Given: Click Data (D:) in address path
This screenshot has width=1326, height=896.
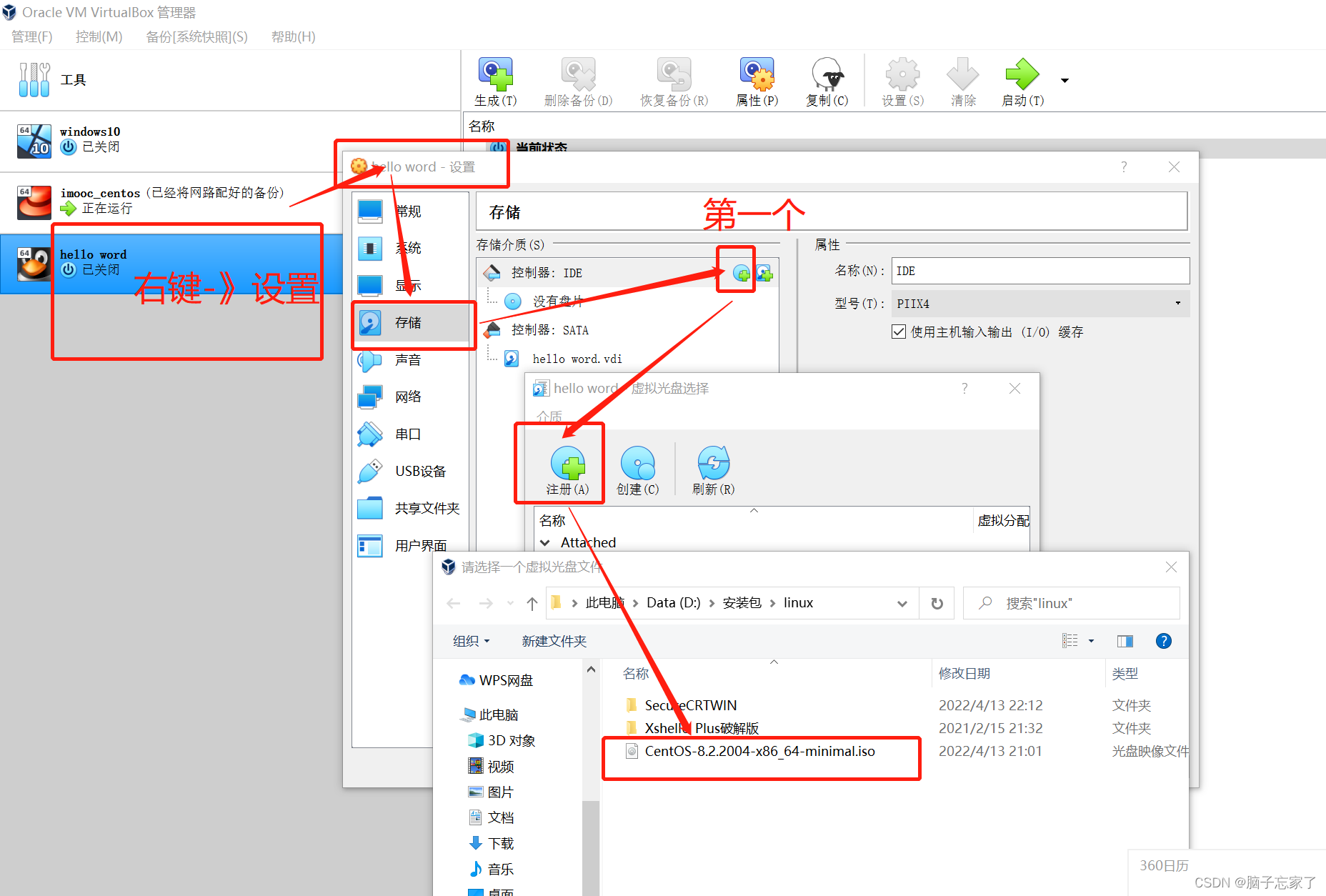Looking at the screenshot, I should click(x=673, y=603).
